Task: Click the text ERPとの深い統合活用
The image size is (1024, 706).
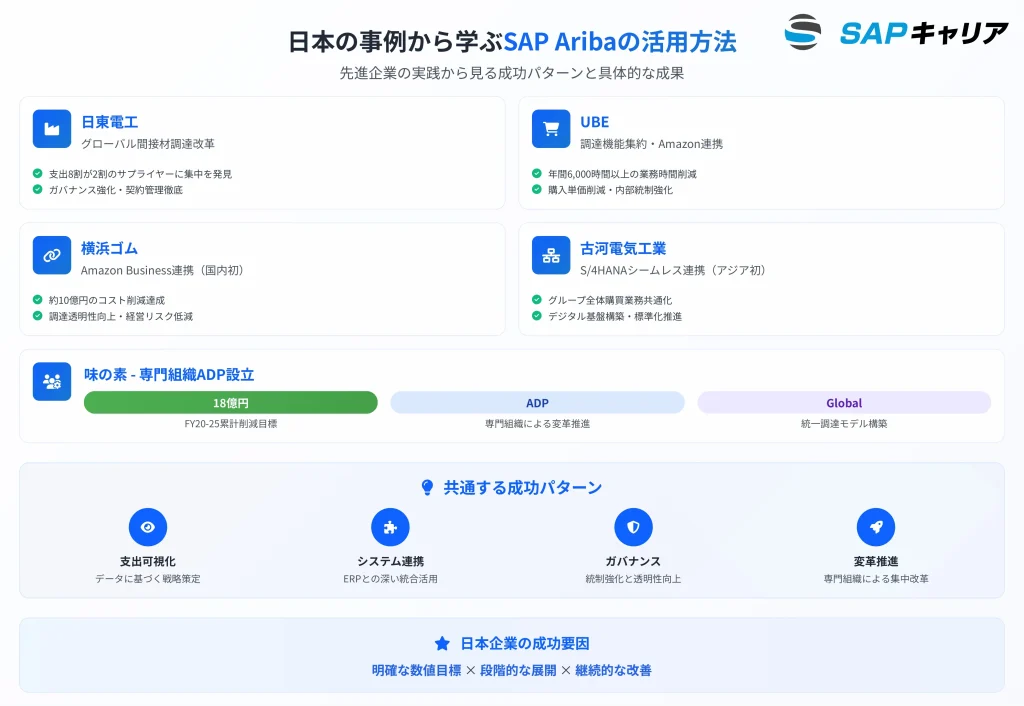Action: [x=391, y=579]
